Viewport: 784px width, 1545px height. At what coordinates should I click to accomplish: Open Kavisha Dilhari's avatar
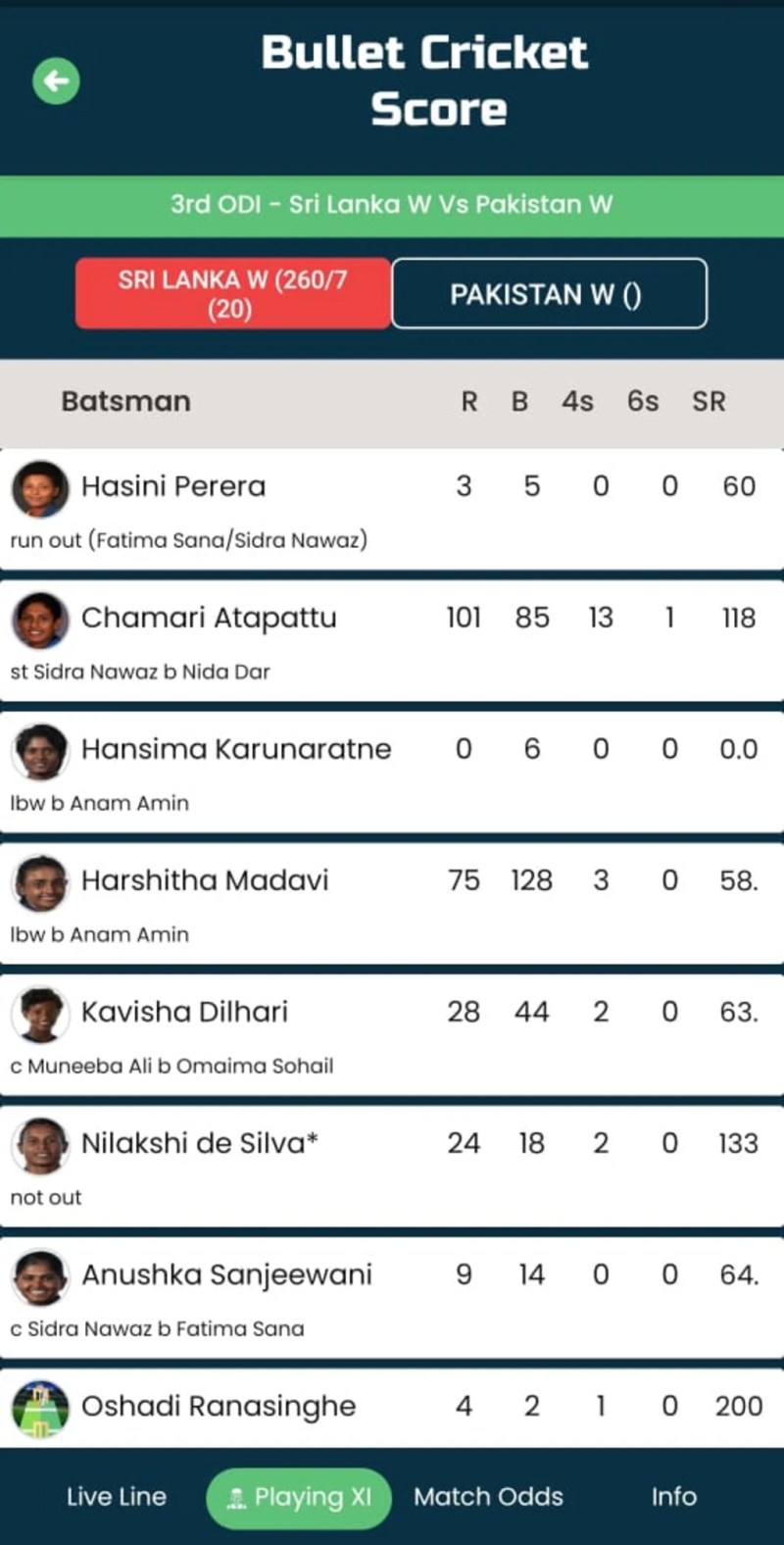coord(40,1013)
